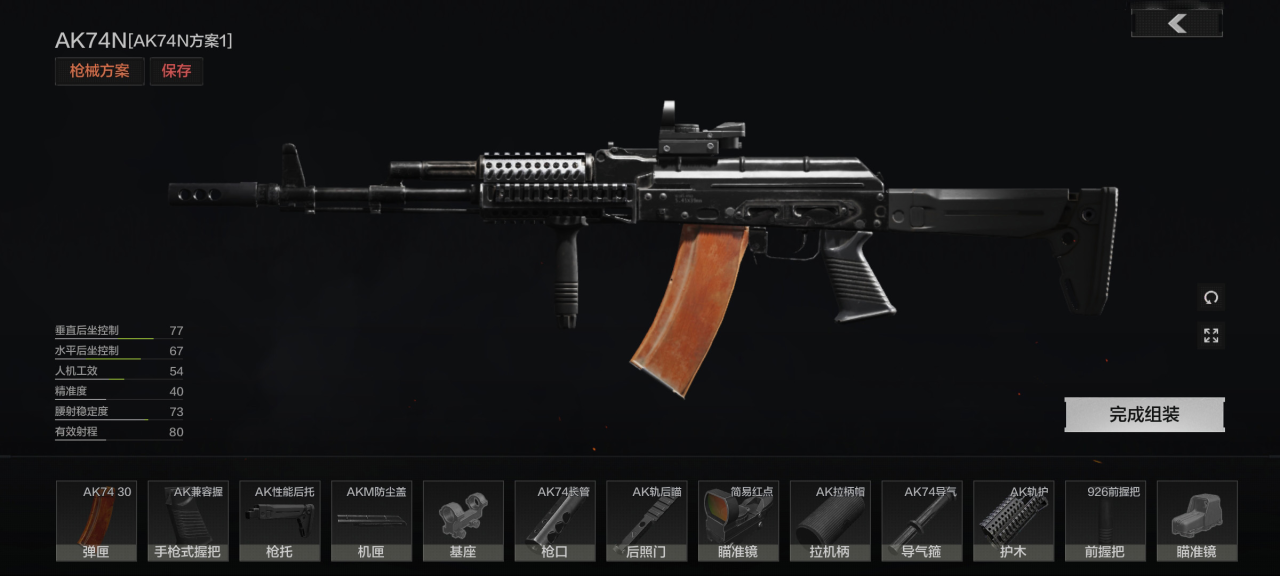Open the last sight slot with holographic icon
Image resolution: width=1280 pixels, height=576 pixels.
pos(1197,521)
